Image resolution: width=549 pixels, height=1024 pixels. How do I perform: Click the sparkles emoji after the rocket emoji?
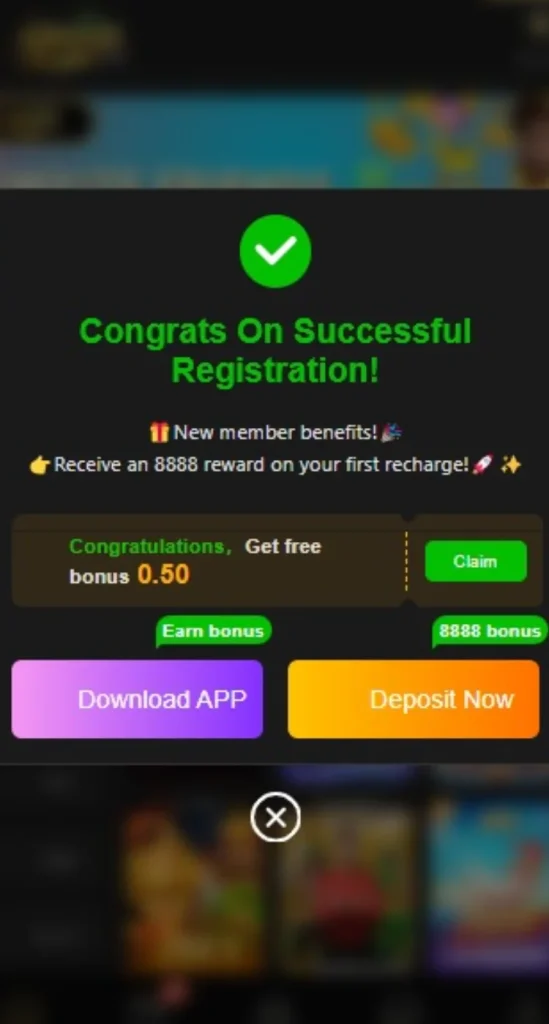510,465
